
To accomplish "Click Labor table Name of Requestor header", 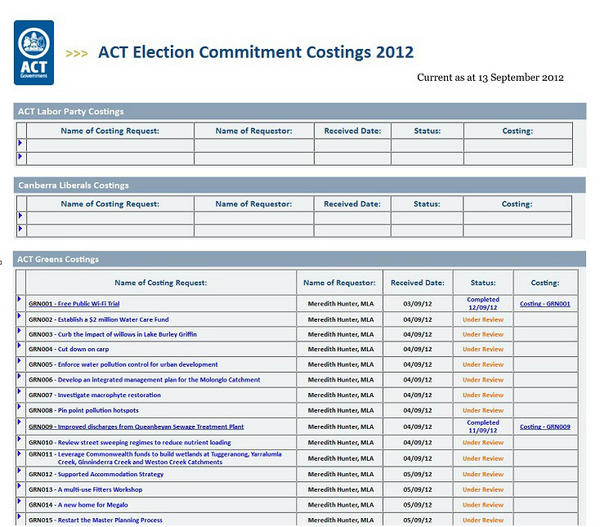I will pyautogui.click(x=254, y=131).
